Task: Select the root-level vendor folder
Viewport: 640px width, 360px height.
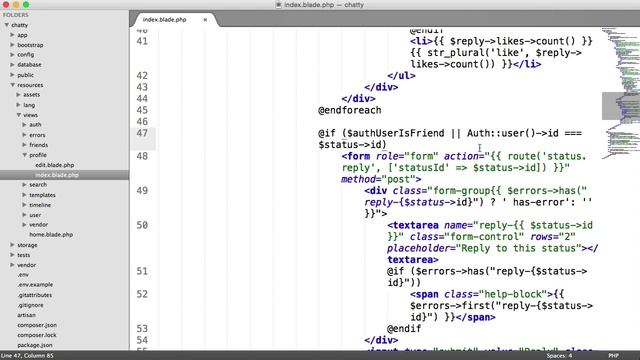Action: click(27, 265)
